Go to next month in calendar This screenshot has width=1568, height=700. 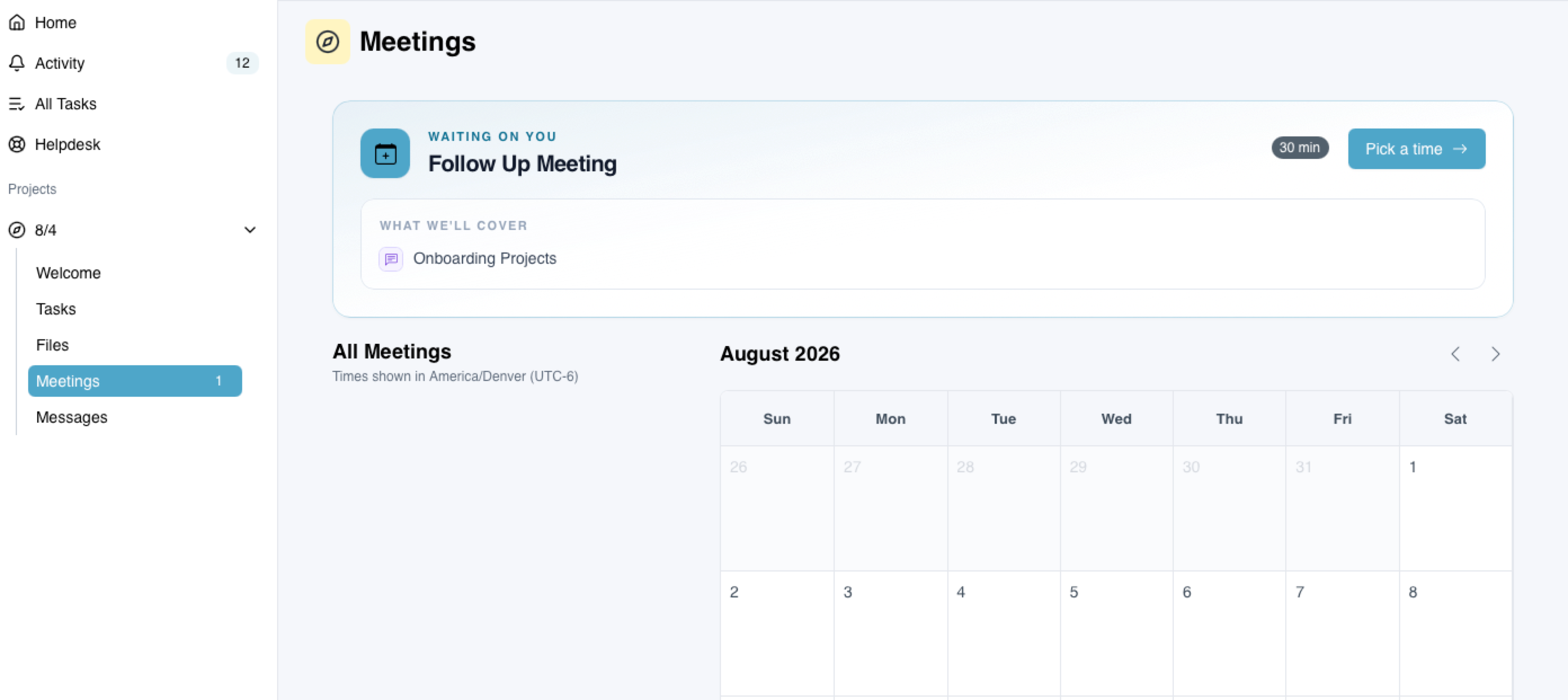pyautogui.click(x=1495, y=354)
